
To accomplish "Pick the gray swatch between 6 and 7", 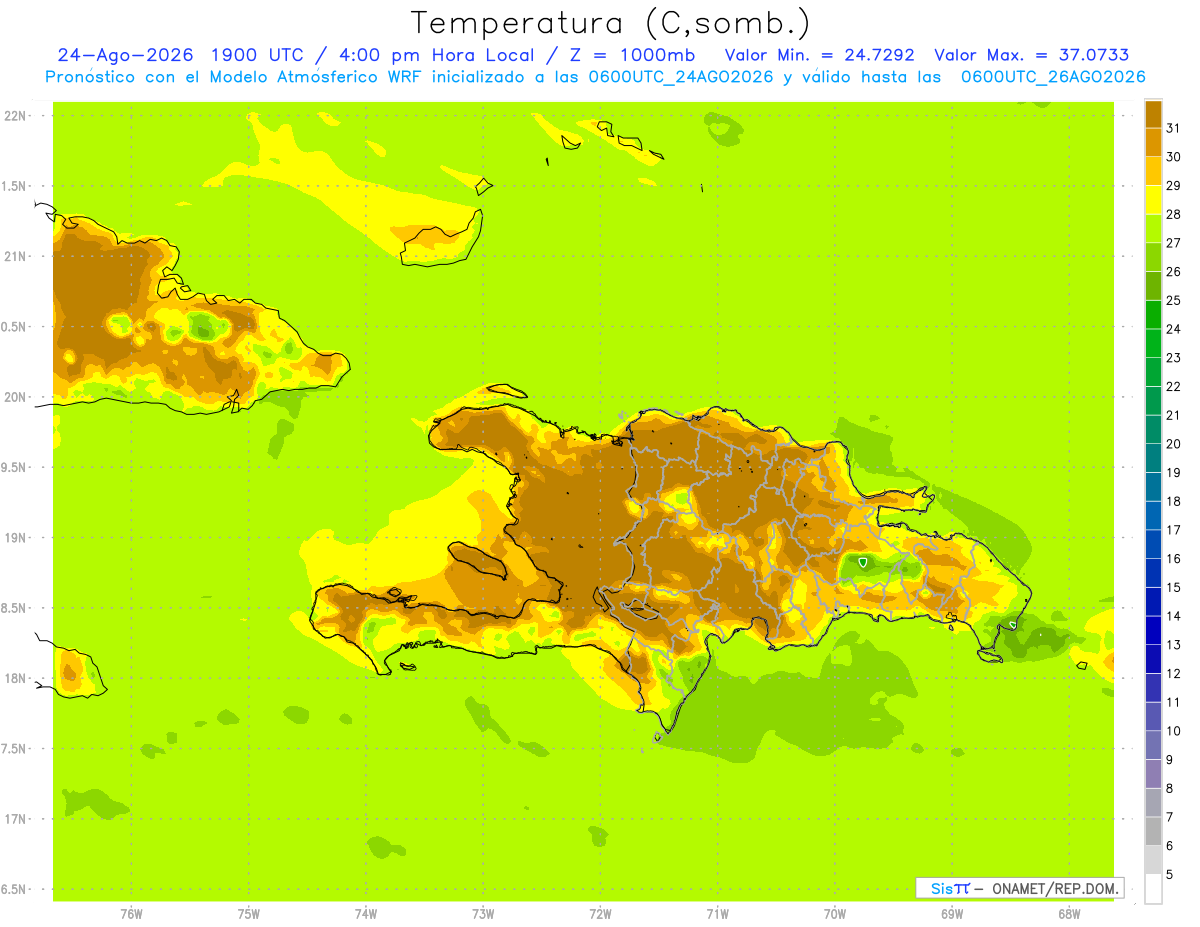I will tap(1153, 831).
